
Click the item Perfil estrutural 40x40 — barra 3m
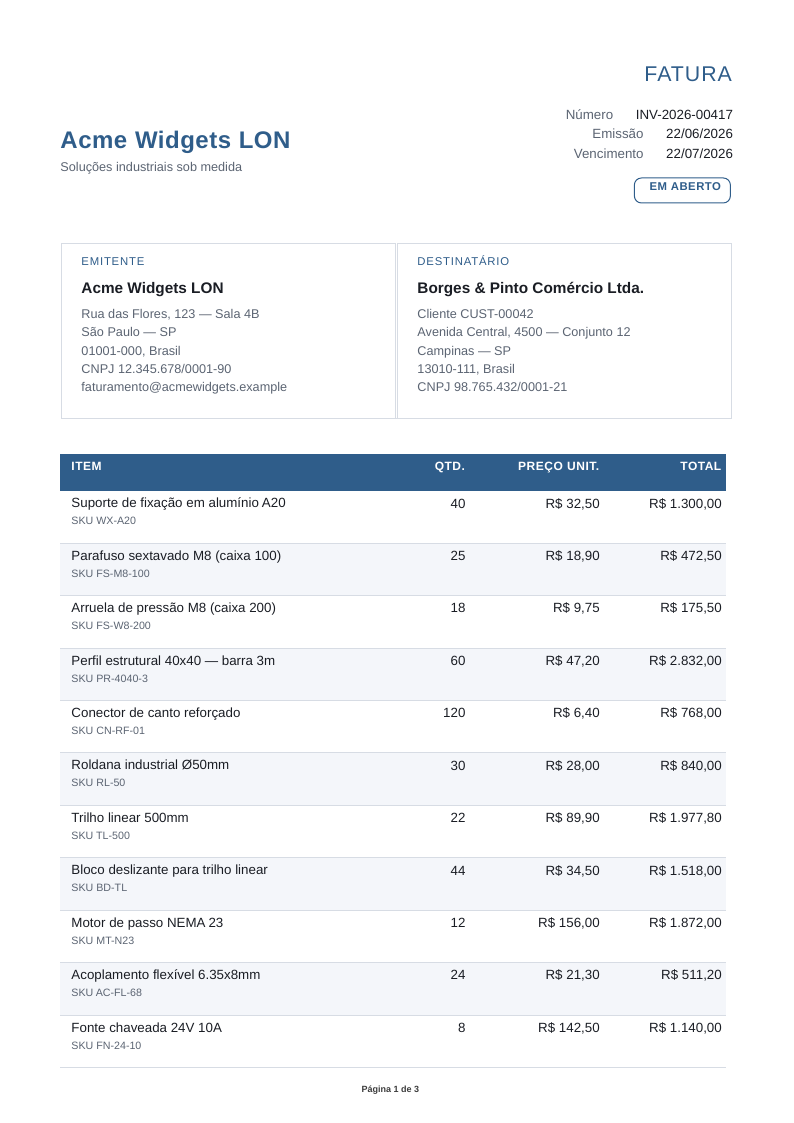tap(173, 660)
